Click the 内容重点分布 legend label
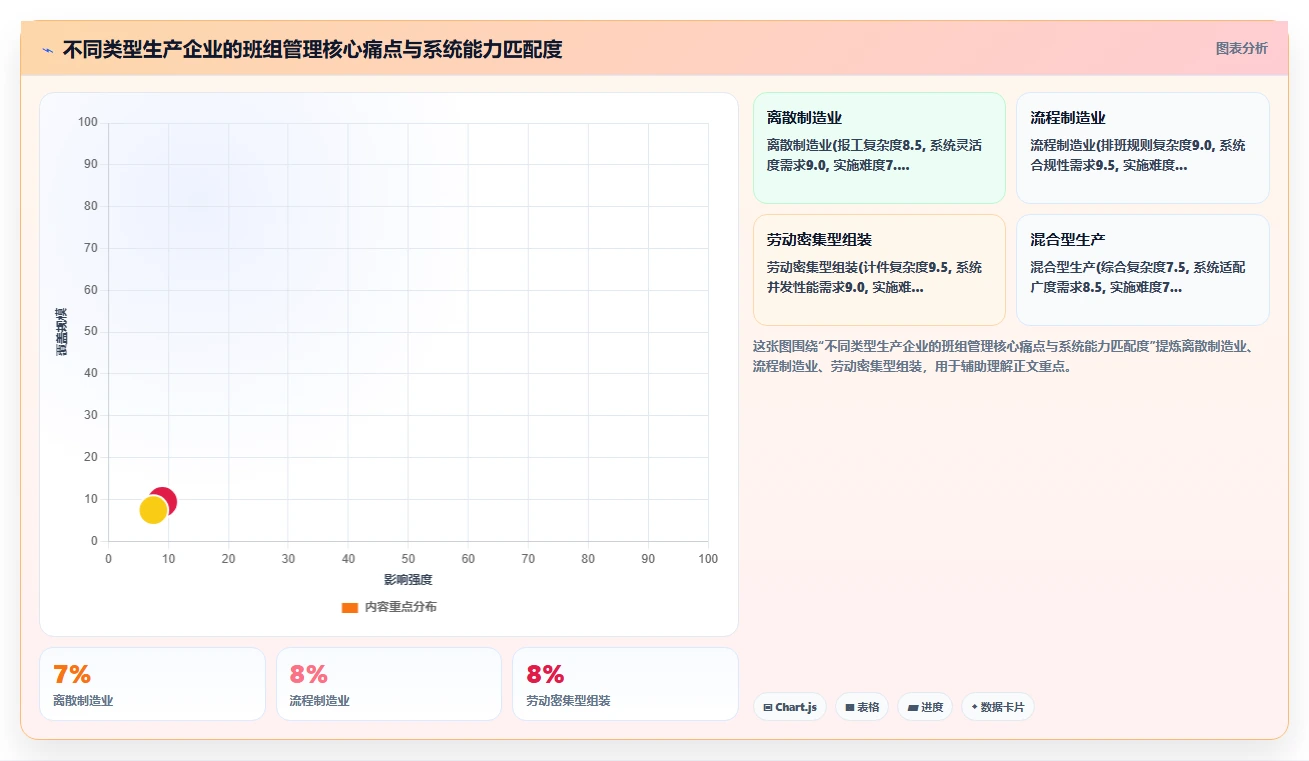 point(400,607)
